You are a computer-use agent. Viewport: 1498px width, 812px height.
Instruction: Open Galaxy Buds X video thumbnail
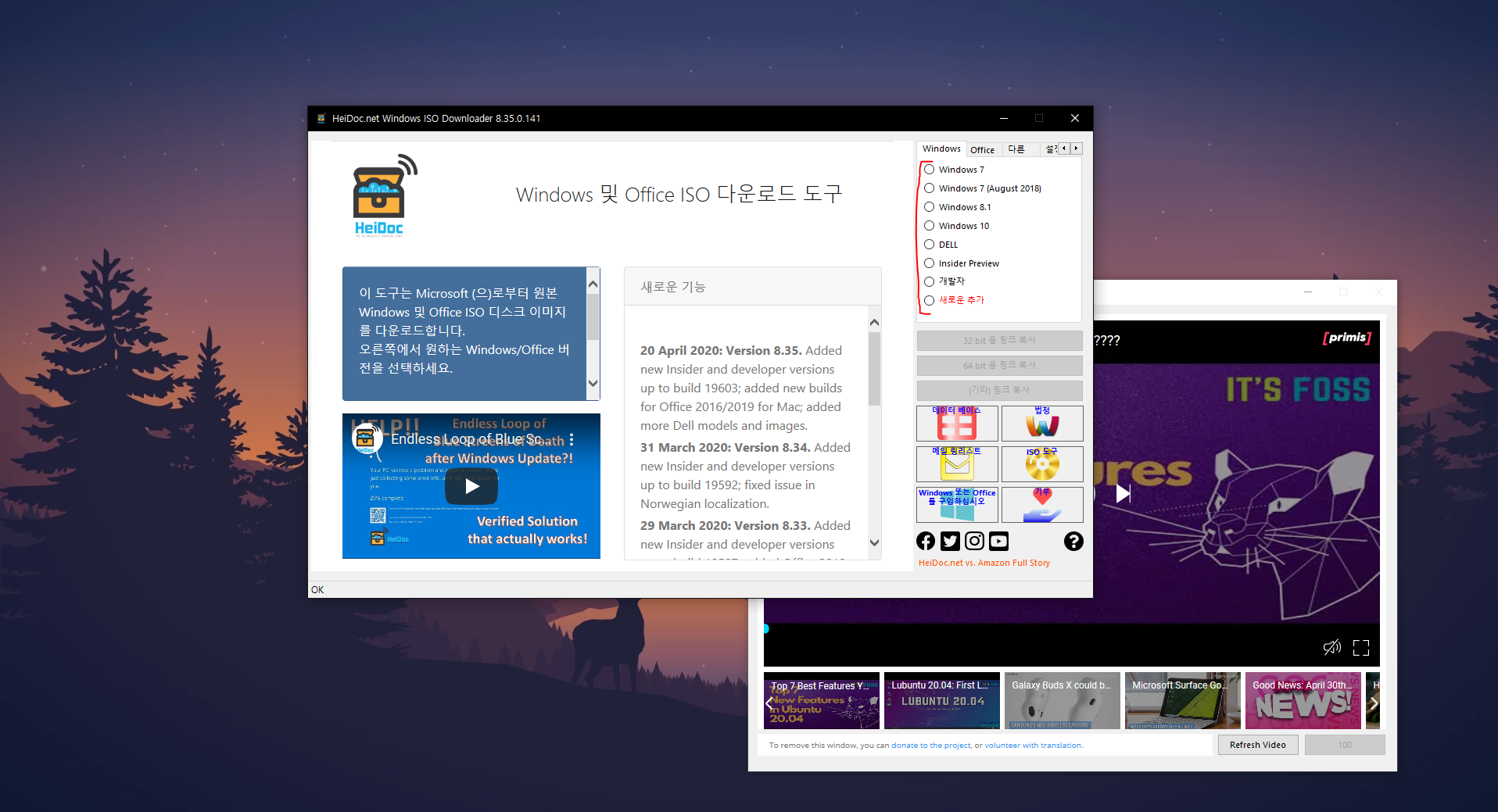(1063, 701)
